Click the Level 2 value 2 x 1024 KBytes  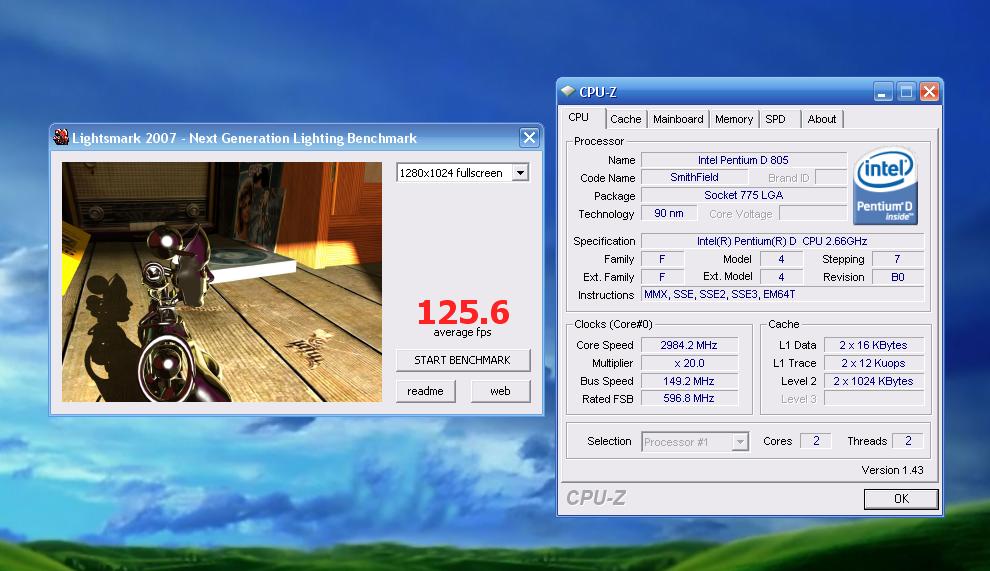pyautogui.click(x=873, y=382)
